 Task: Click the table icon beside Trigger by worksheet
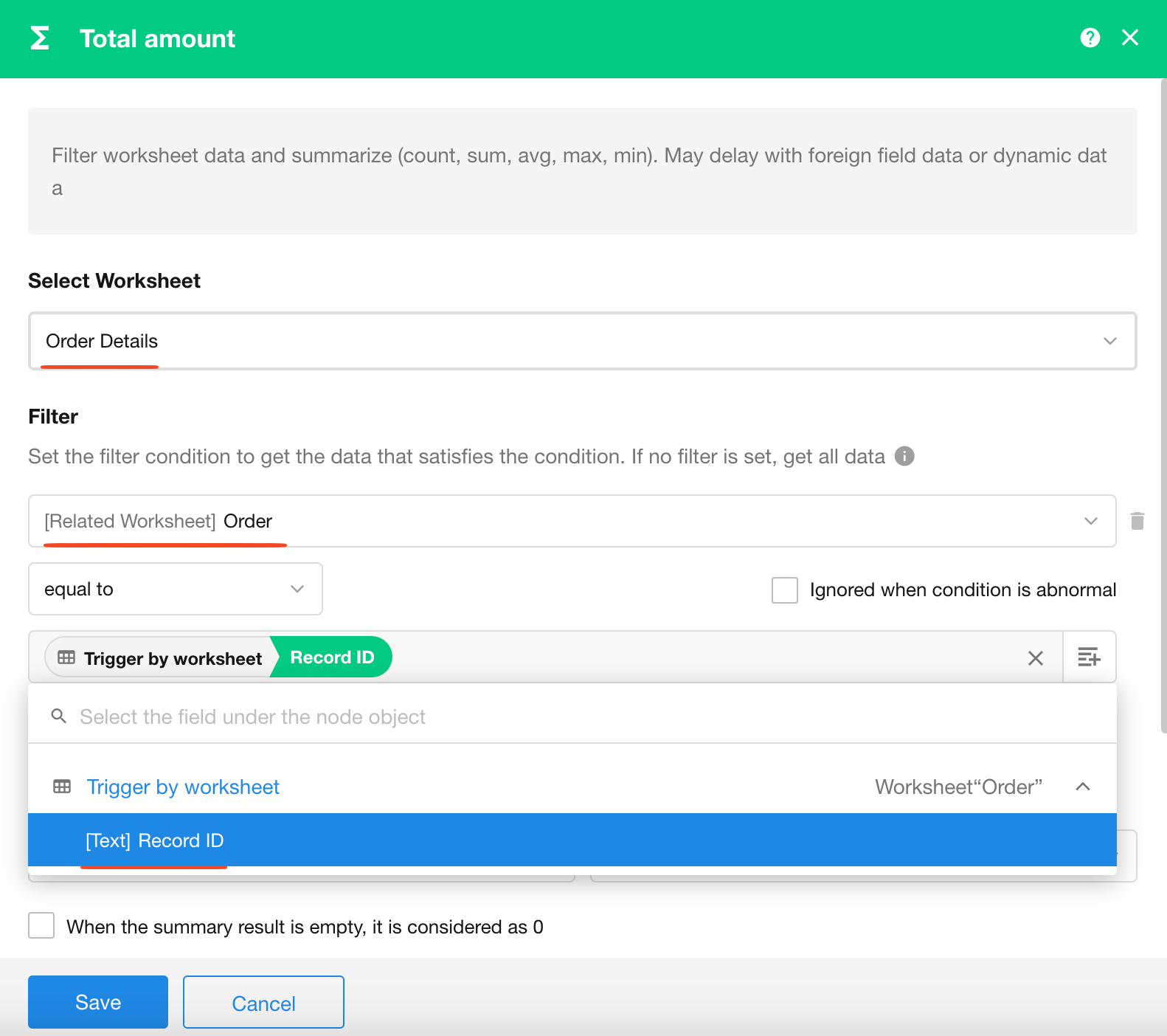[x=62, y=787]
